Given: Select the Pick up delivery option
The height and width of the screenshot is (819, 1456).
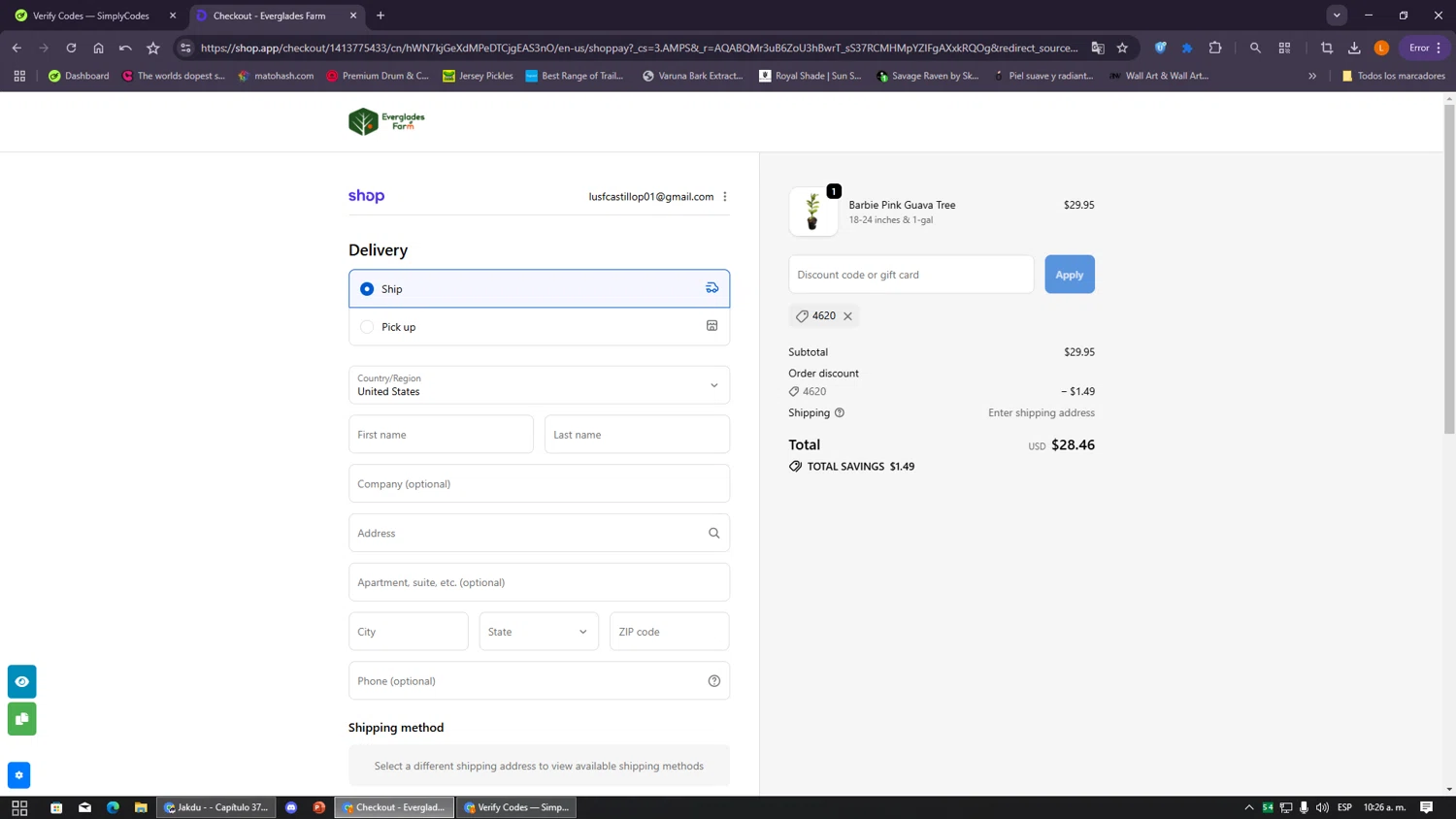Looking at the screenshot, I should point(367,327).
